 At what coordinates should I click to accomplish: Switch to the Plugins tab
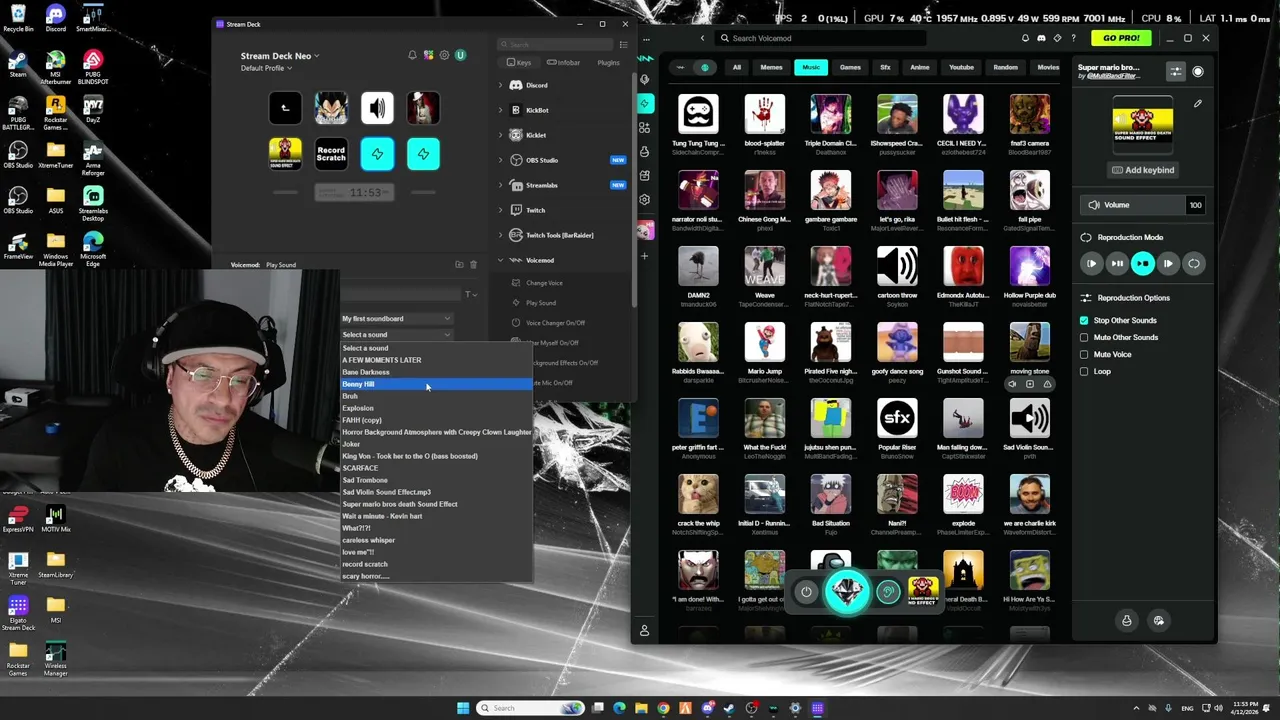pyautogui.click(x=608, y=63)
